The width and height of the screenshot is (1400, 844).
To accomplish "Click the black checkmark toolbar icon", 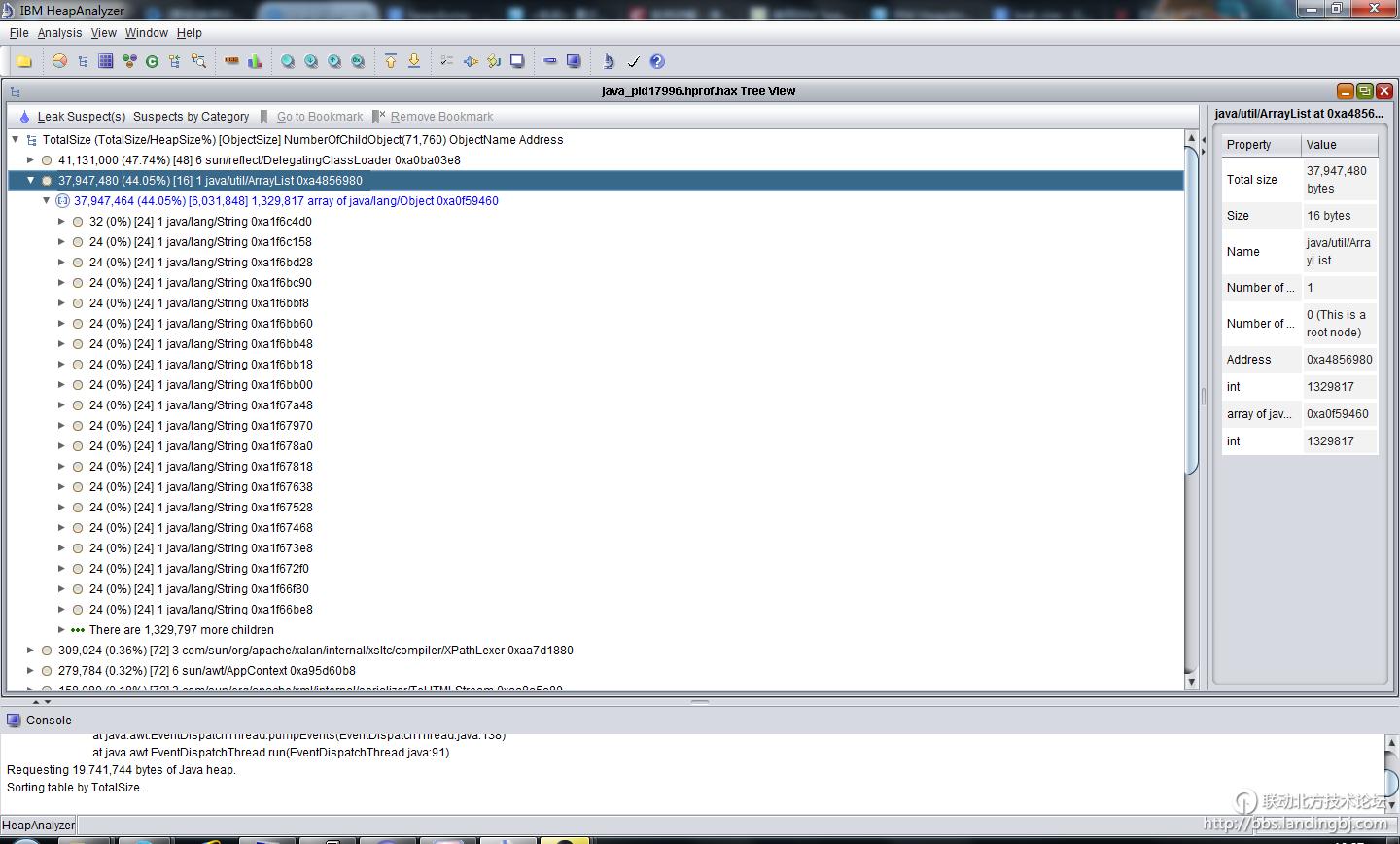I will tap(633, 61).
